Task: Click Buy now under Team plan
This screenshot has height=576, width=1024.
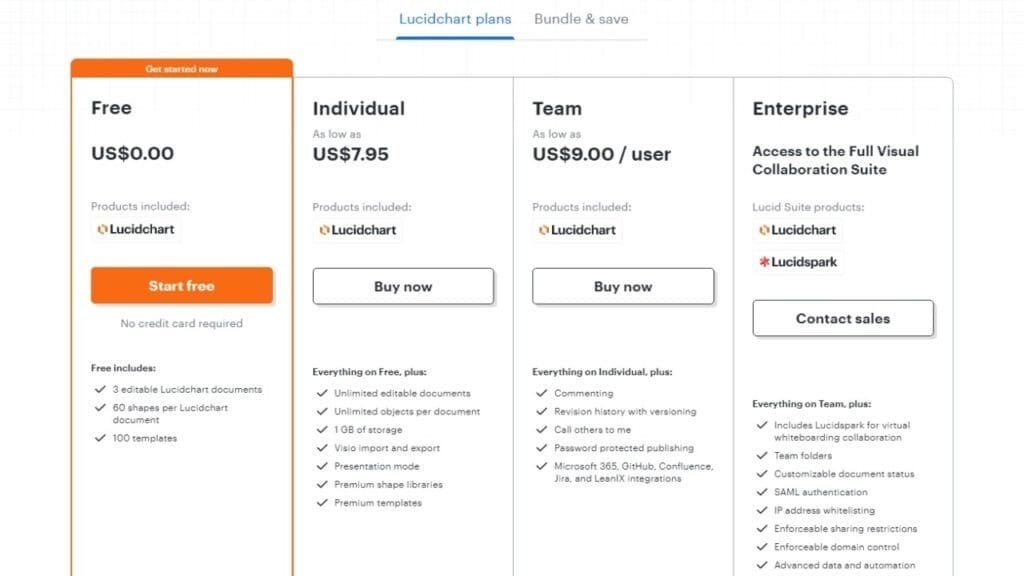Action: (623, 286)
